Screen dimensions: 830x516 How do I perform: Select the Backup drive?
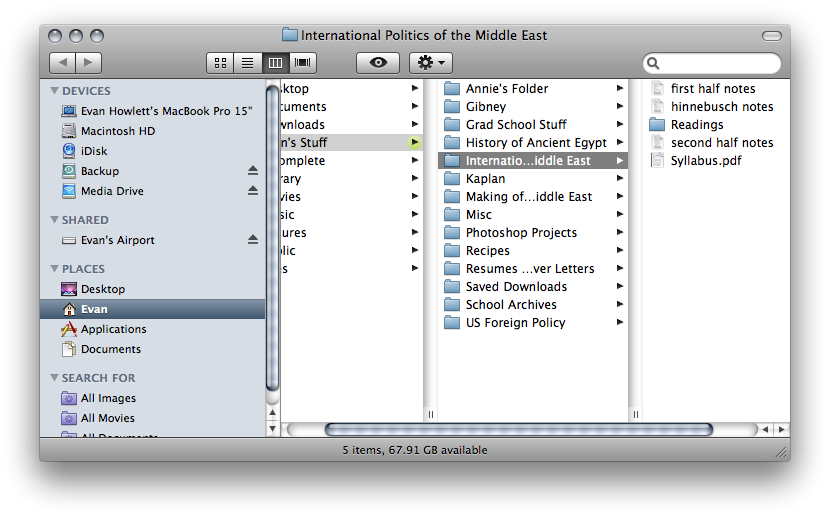tap(152, 171)
